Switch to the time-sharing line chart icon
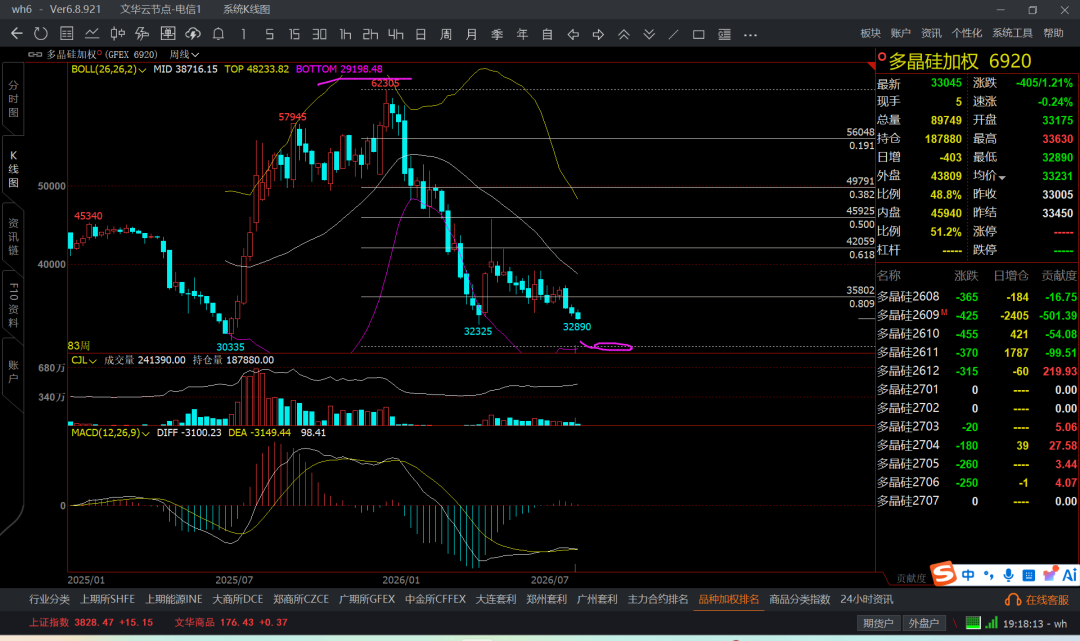Image resolution: width=1080 pixels, height=641 pixels. pos(92,34)
